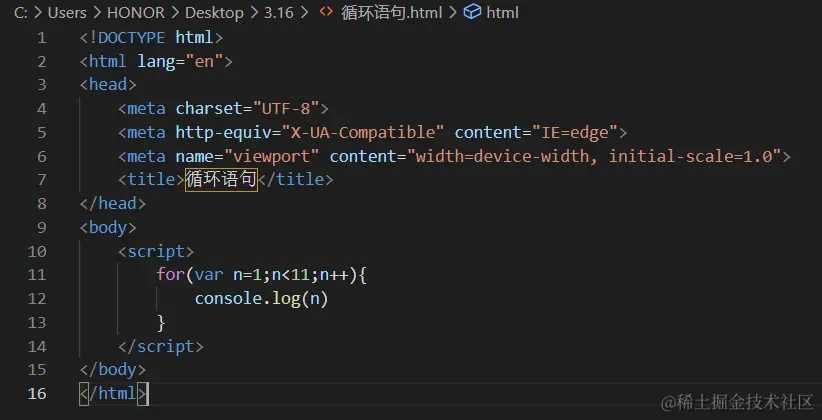Click the http-equiv attribute on line 5

point(223,132)
